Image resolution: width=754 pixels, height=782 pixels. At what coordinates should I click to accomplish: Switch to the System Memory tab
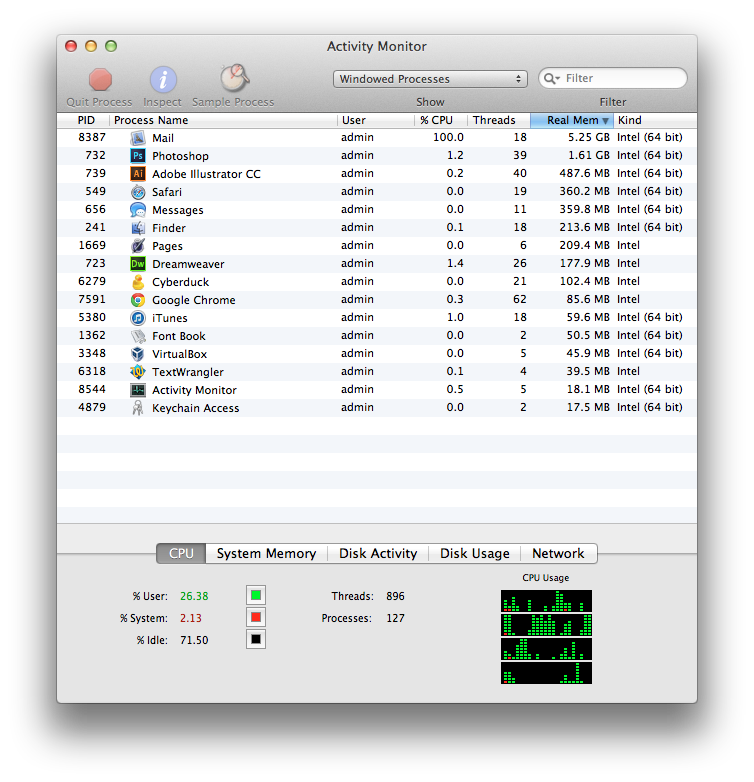pos(266,554)
